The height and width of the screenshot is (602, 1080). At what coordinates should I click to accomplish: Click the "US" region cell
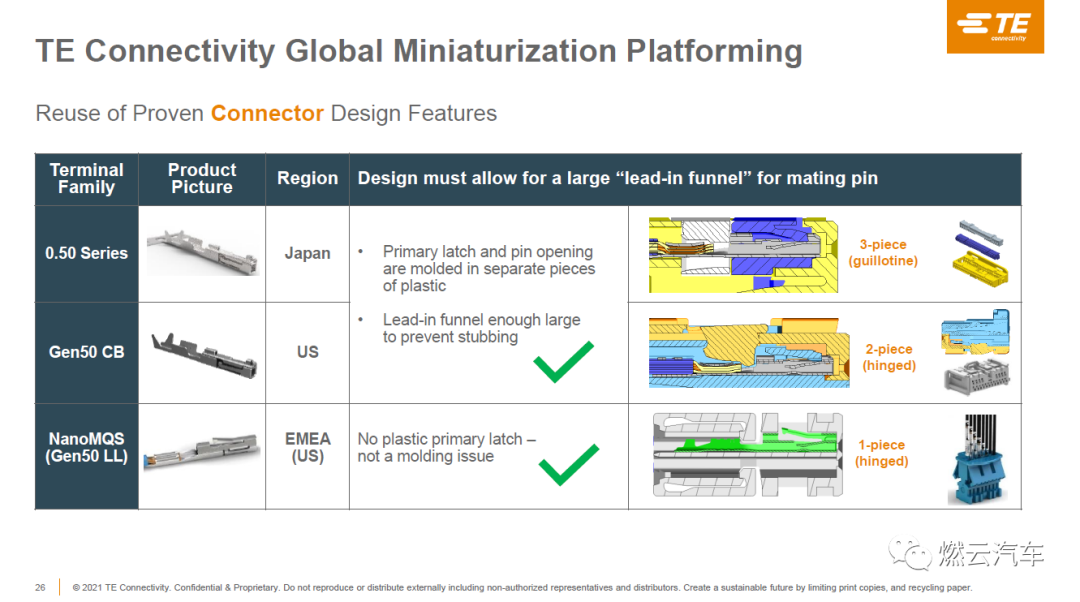[x=307, y=352]
